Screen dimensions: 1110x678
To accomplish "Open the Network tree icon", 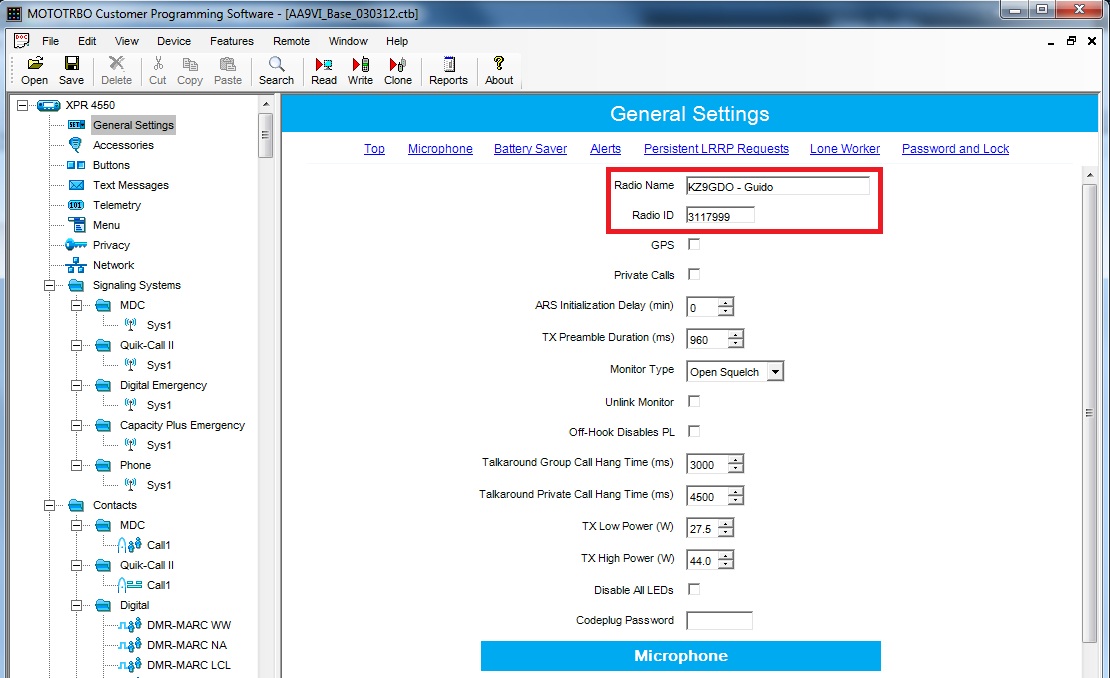I will click(76, 265).
